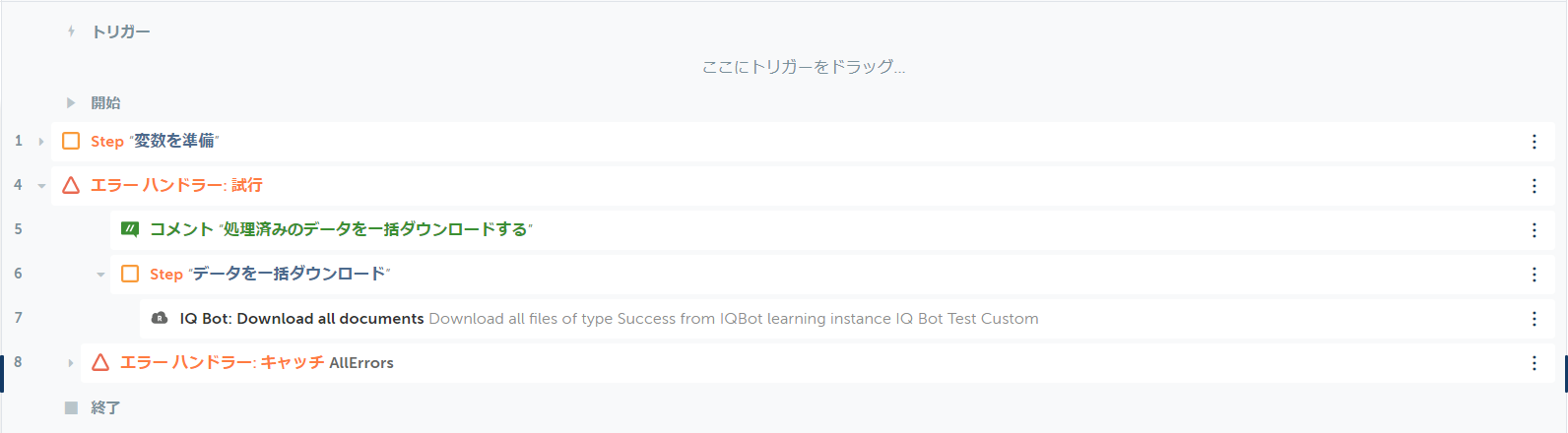1568x433 pixels.
Task: Click the orange square icon of Step 変数を準備
Action: click(x=71, y=141)
